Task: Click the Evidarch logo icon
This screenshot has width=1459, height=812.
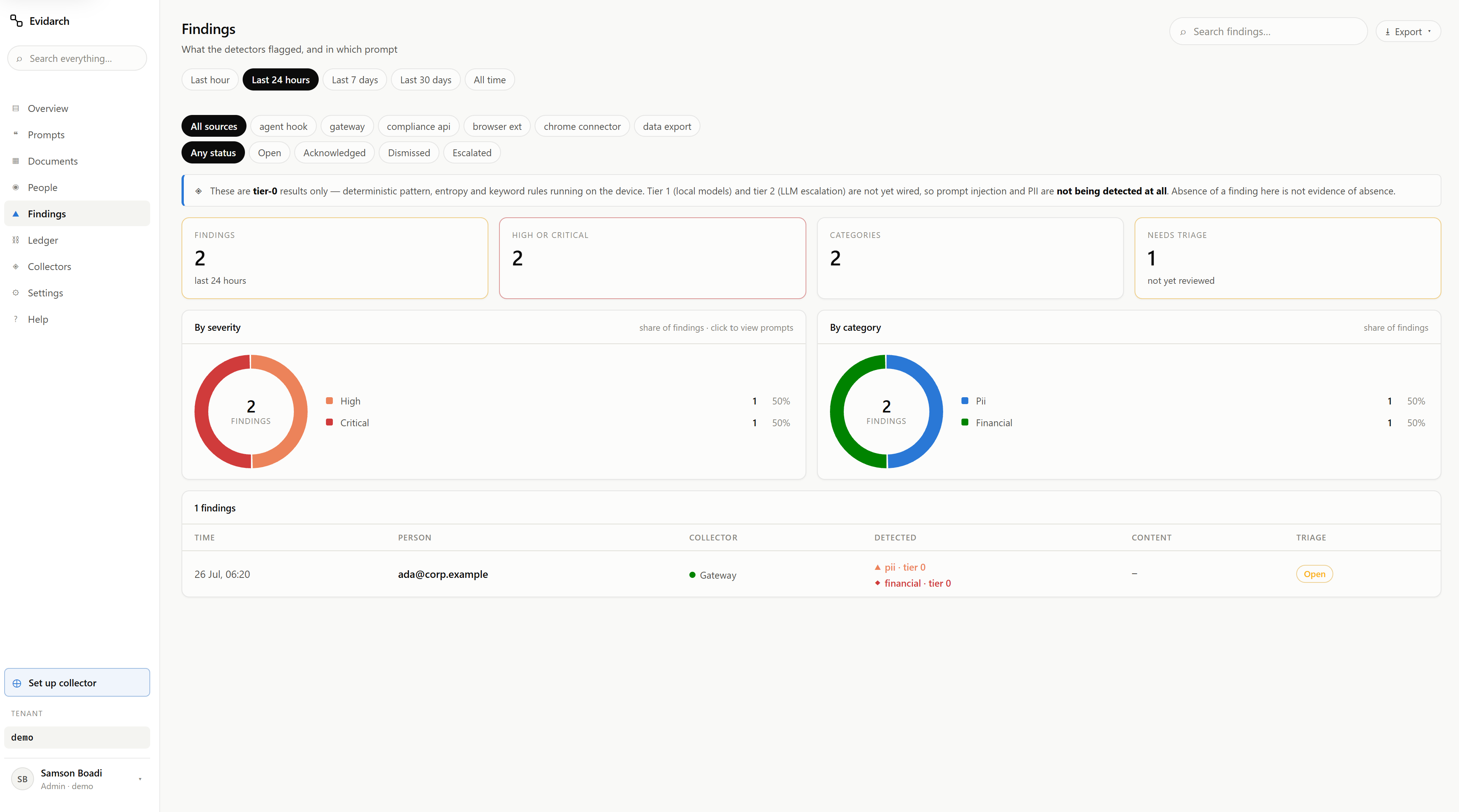Action: click(x=16, y=21)
